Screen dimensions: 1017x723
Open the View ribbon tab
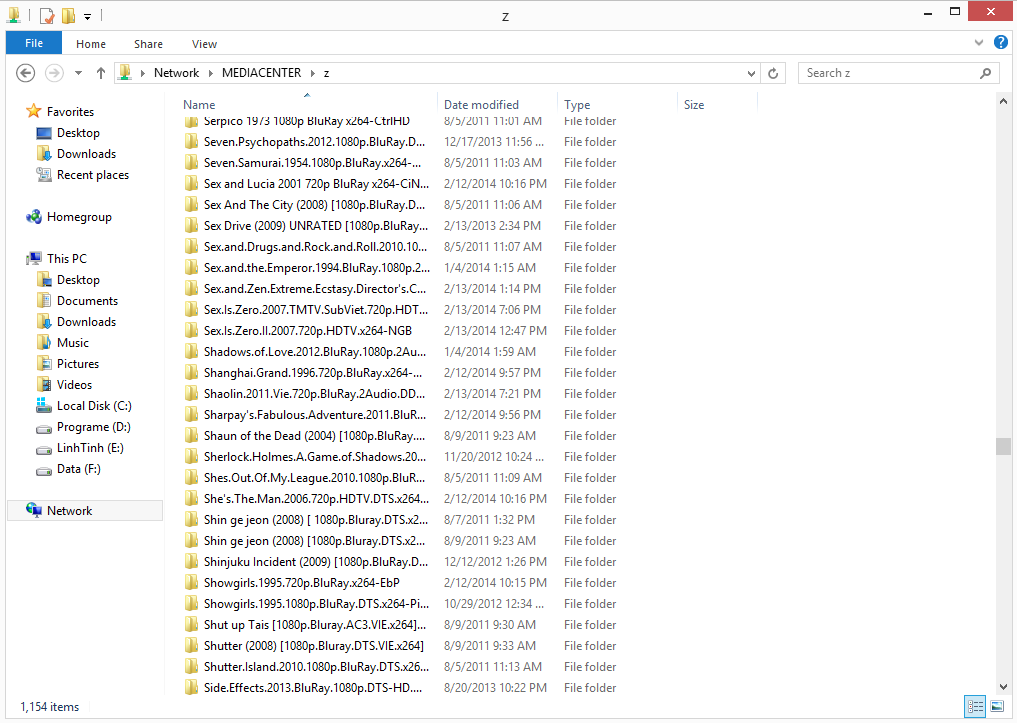[x=204, y=44]
